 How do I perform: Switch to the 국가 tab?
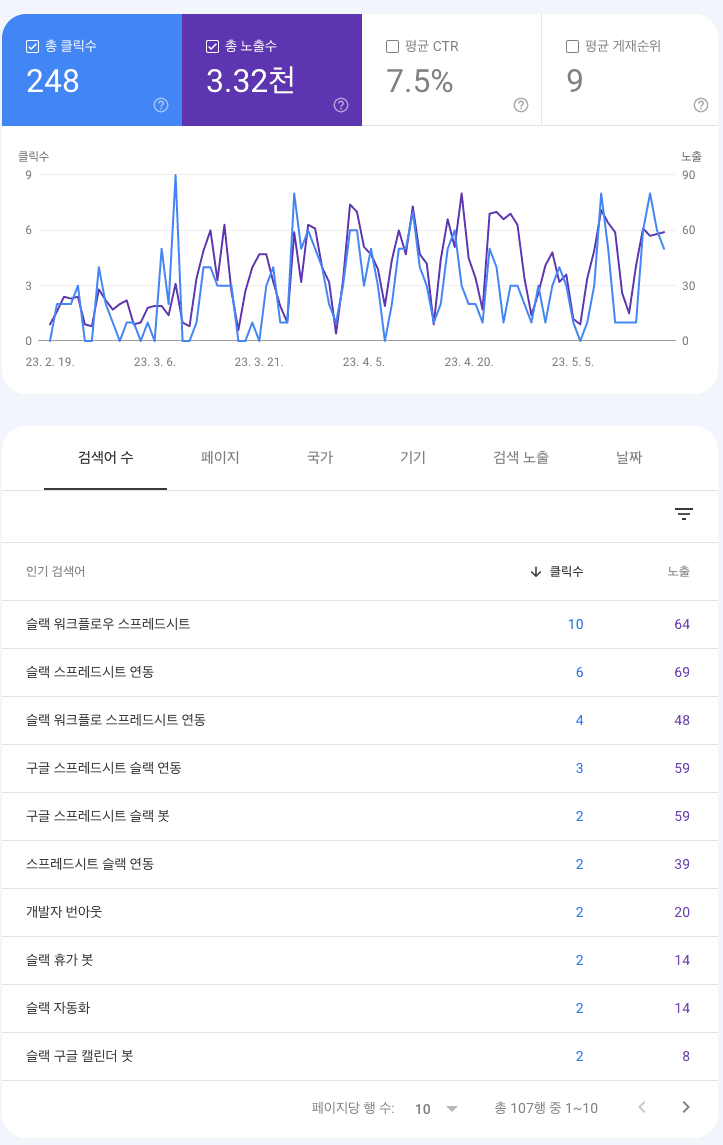tap(320, 458)
